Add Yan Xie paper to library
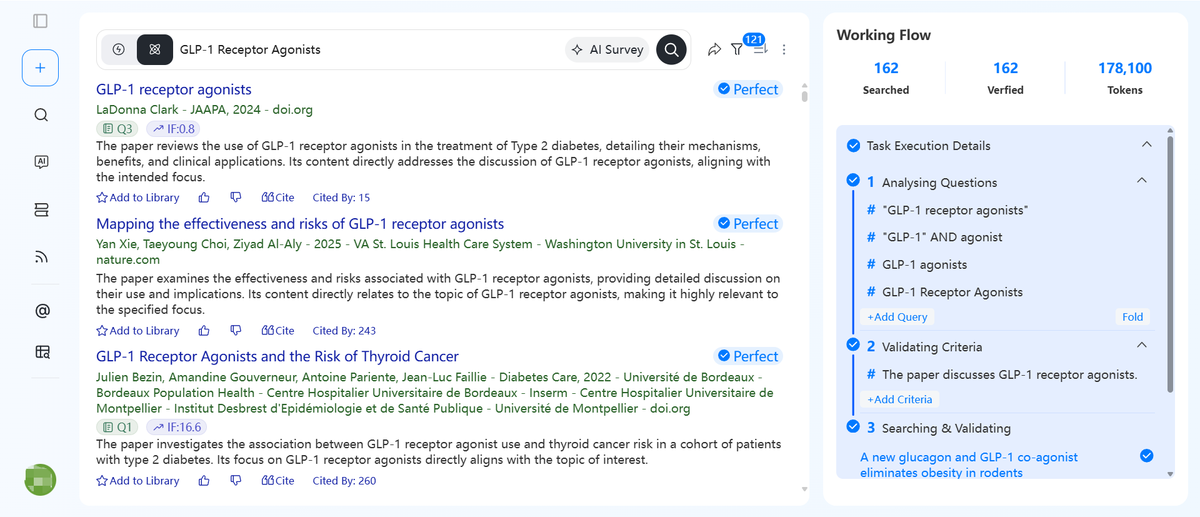Screen dimensions: 1200x517 tap(138, 331)
